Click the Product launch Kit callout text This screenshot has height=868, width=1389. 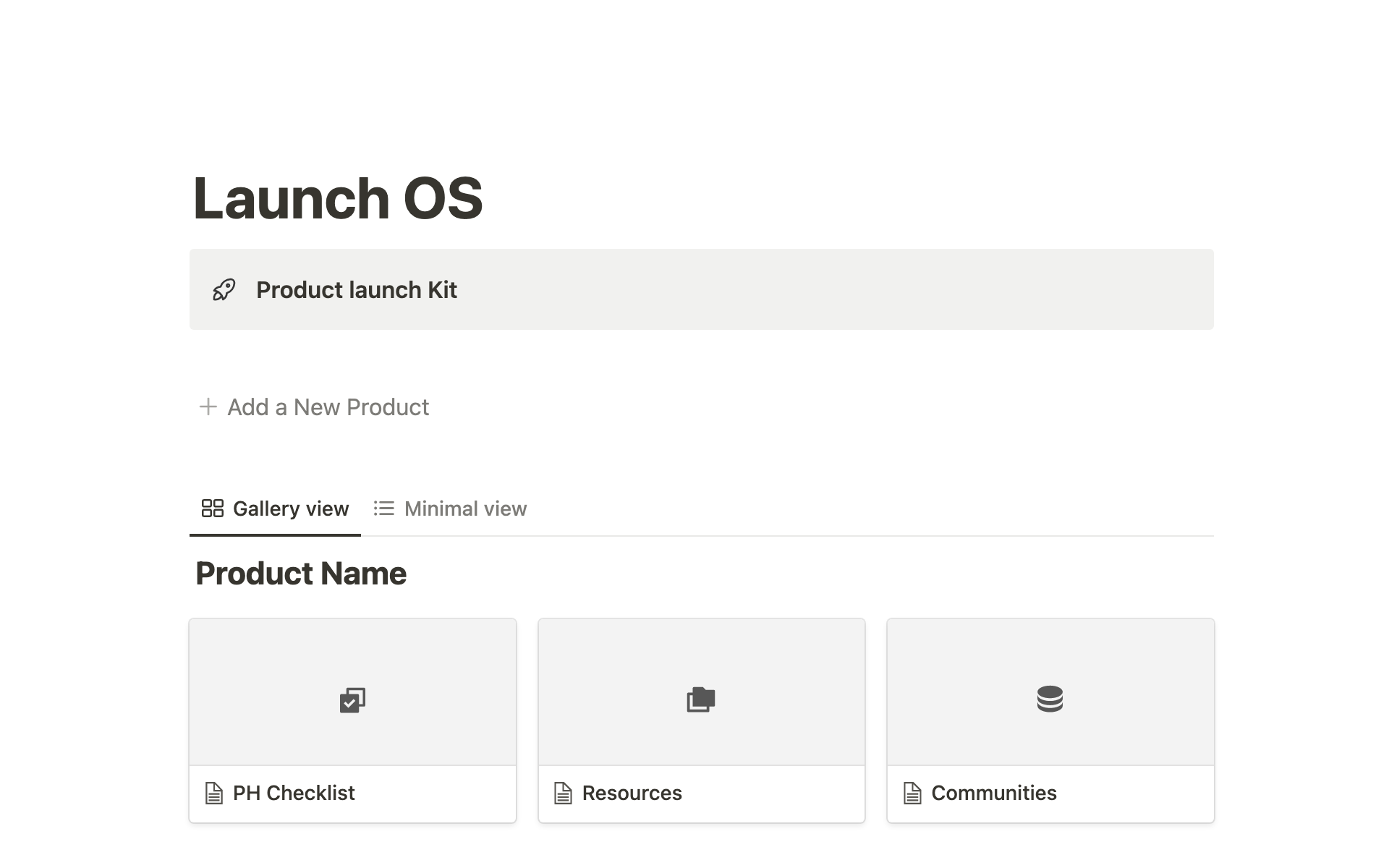coord(356,289)
